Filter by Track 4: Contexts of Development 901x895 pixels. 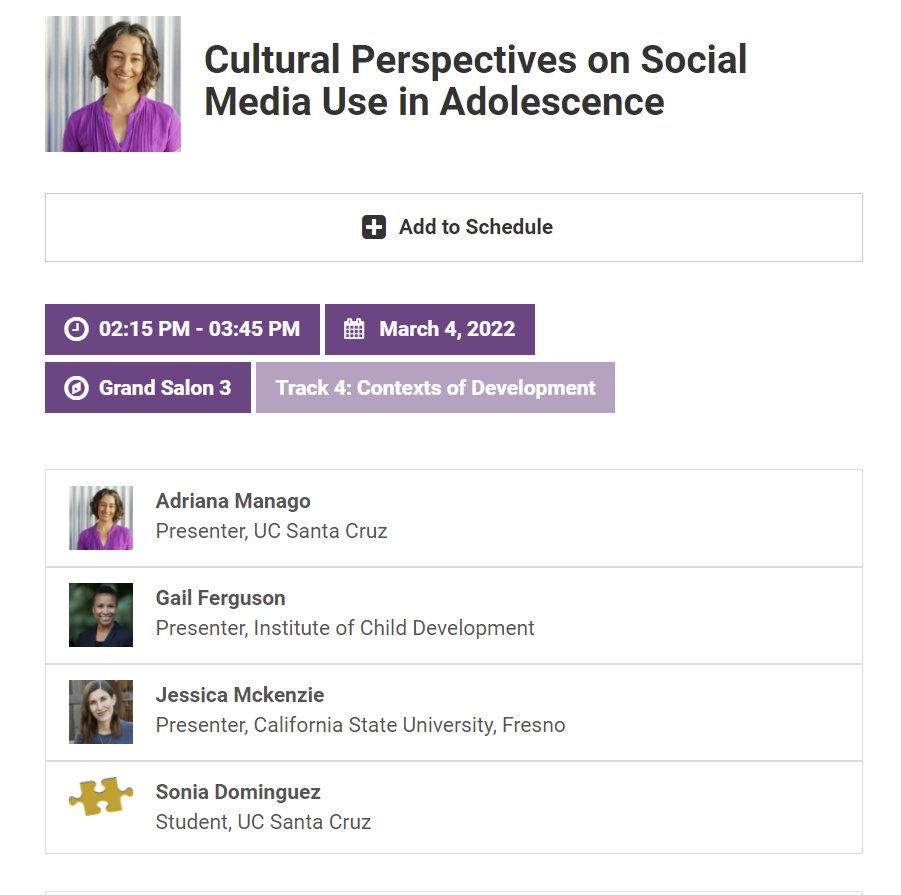[x=435, y=388]
